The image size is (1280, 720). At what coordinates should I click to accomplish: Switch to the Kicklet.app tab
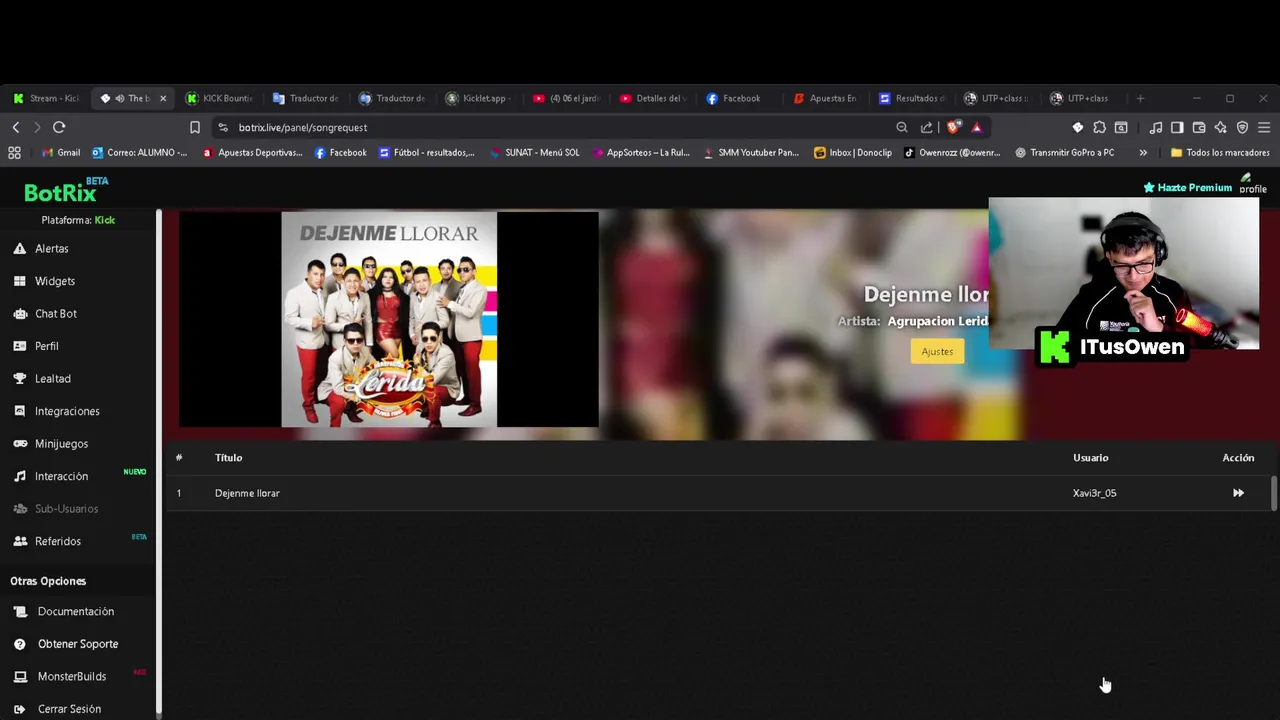(479, 98)
